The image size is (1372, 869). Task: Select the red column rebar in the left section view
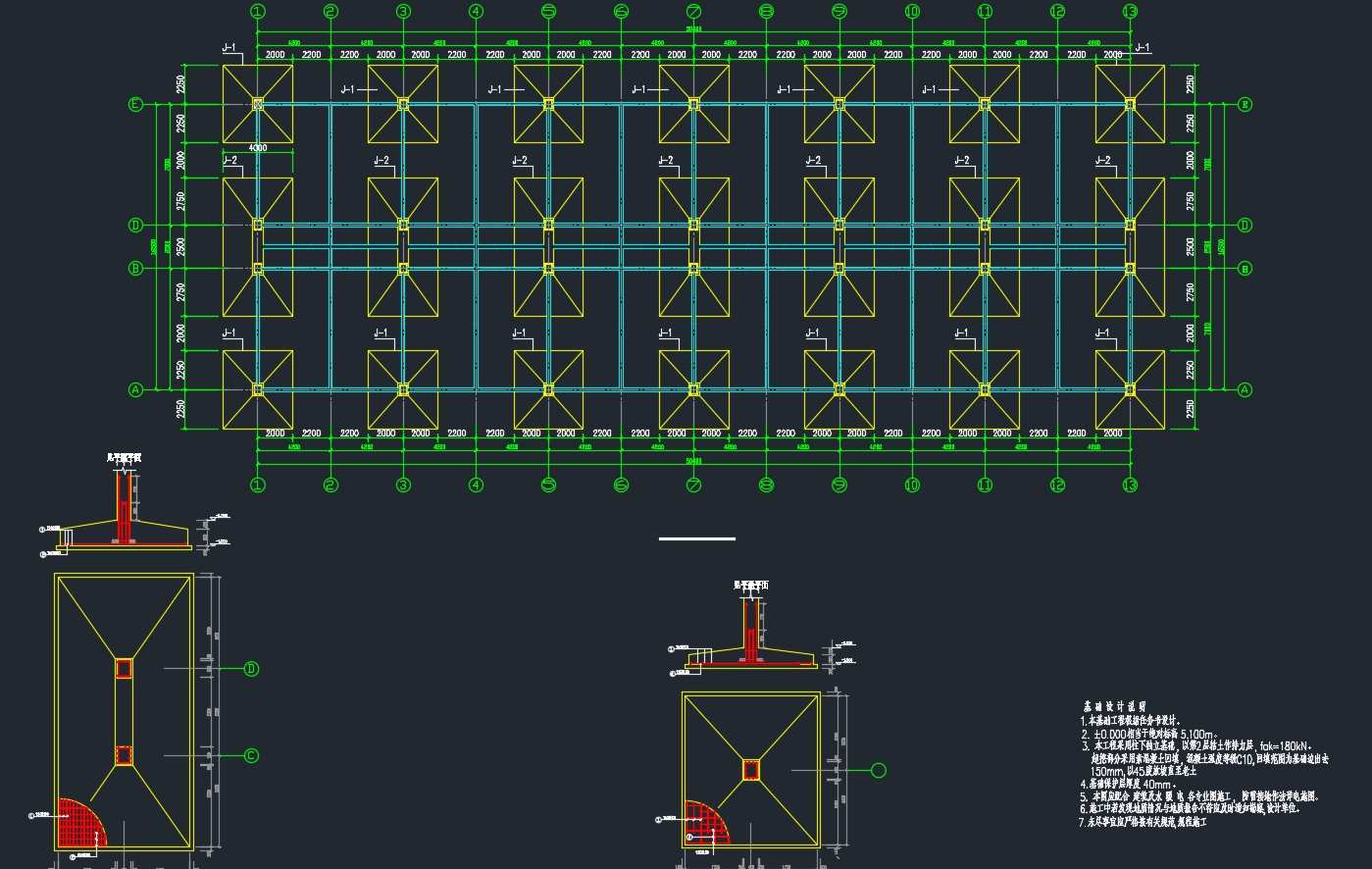124,510
